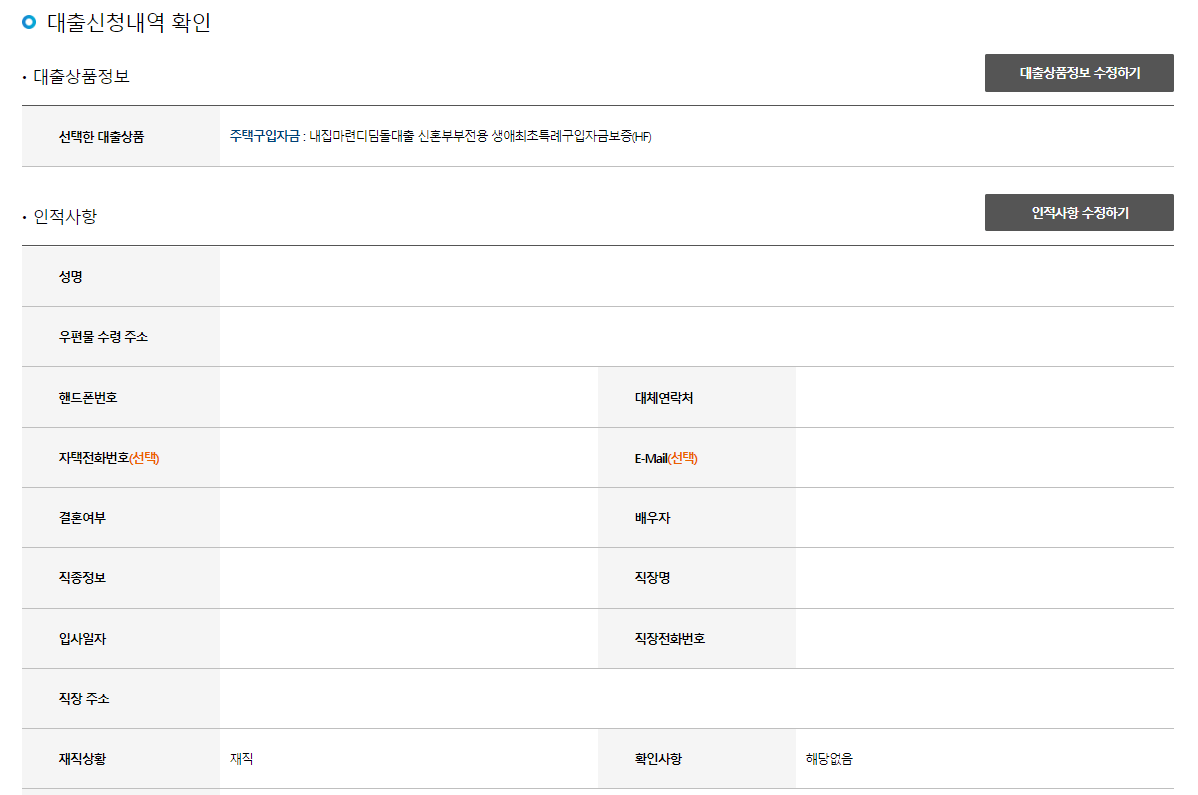This screenshot has height=795, width=1198.
Task: Click the E-Mail(선택) label
Action: pyautogui.click(x=666, y=457)
